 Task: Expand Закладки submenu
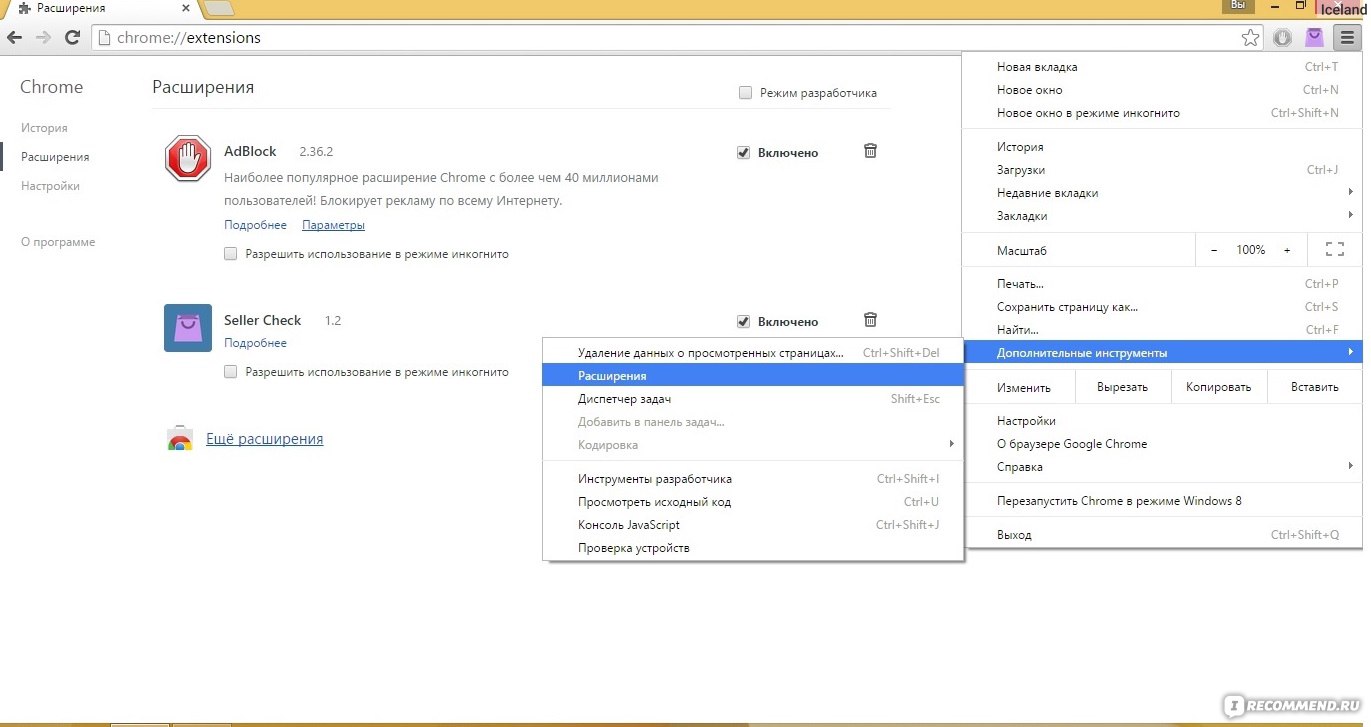[x=1162, y=216]
